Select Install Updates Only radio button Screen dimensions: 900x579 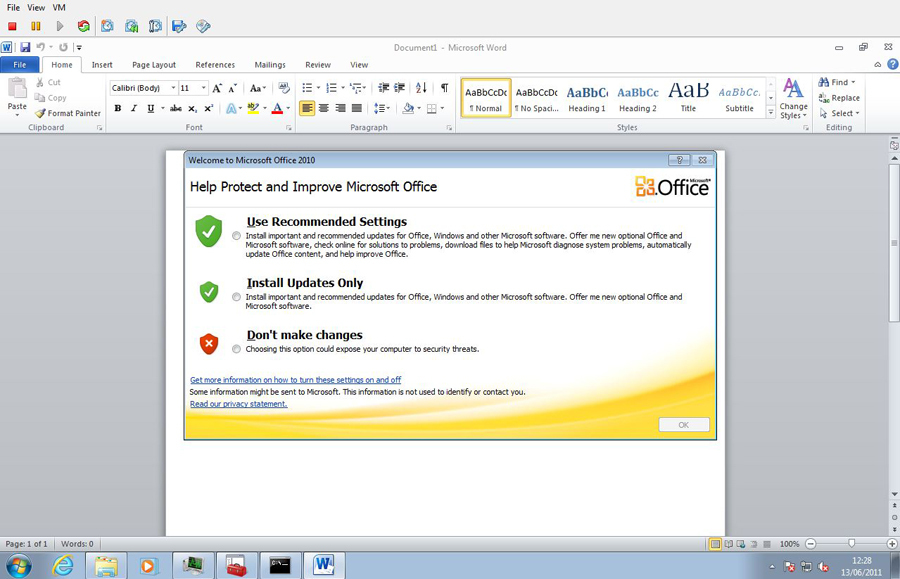click(236, 297)
